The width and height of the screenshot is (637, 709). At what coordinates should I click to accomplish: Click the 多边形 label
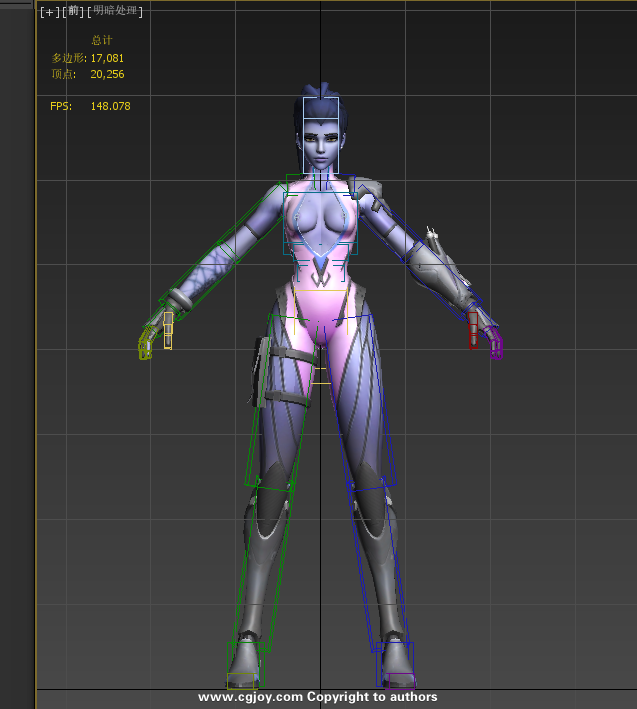(x=69, y=58)
